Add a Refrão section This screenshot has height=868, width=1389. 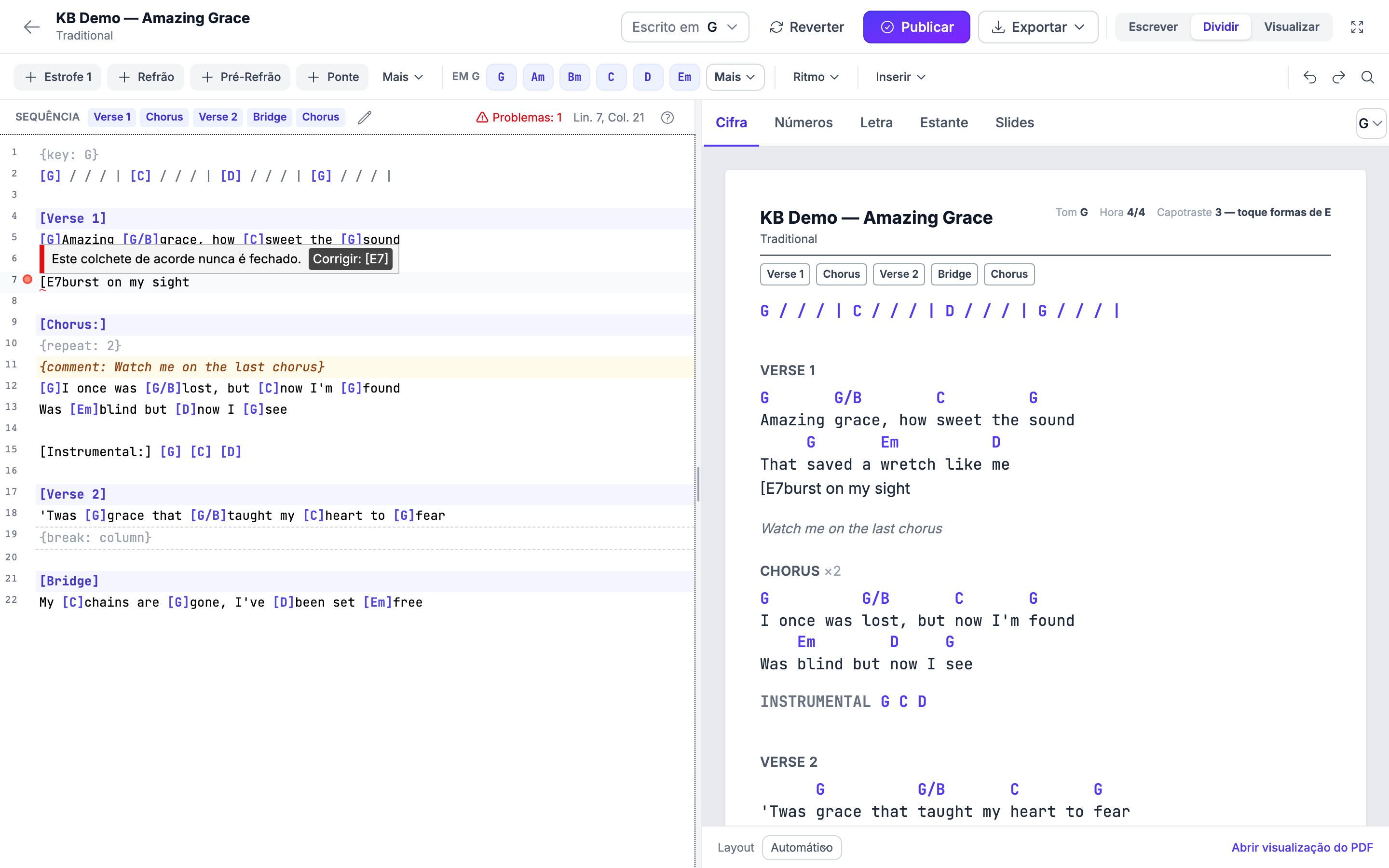click(x=145, y=77)
